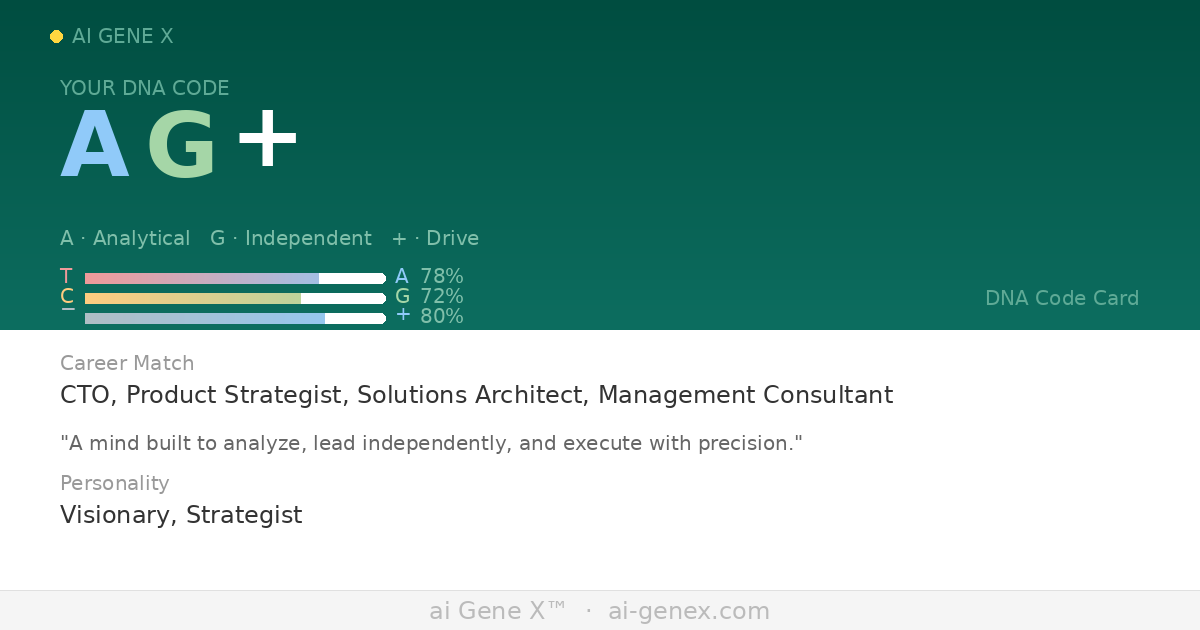
Task: Click the T-to-A trait bar at 78%
Action: click(x=235, y=279)
